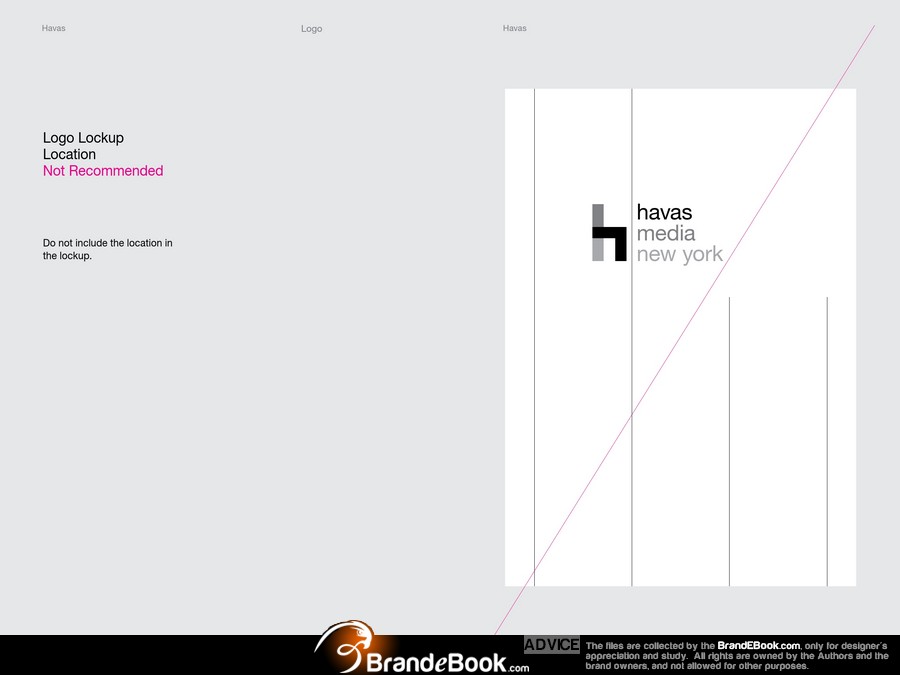Click the 'new york' location text
The width and height of the screenshot is (900, 675).
(680, 254)
